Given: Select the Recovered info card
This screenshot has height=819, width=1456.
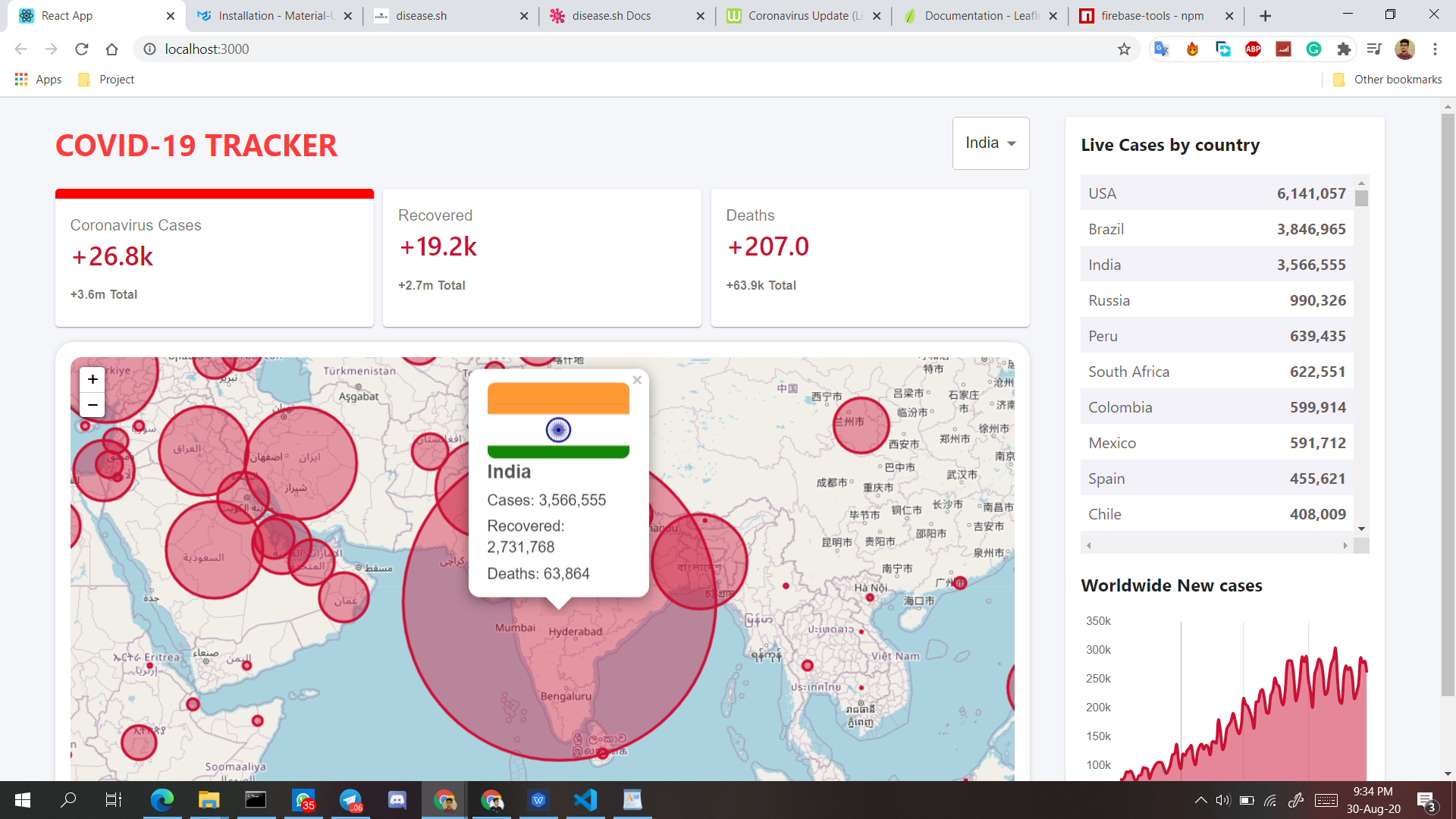Looking at the screenshot, I should point(542,258).
